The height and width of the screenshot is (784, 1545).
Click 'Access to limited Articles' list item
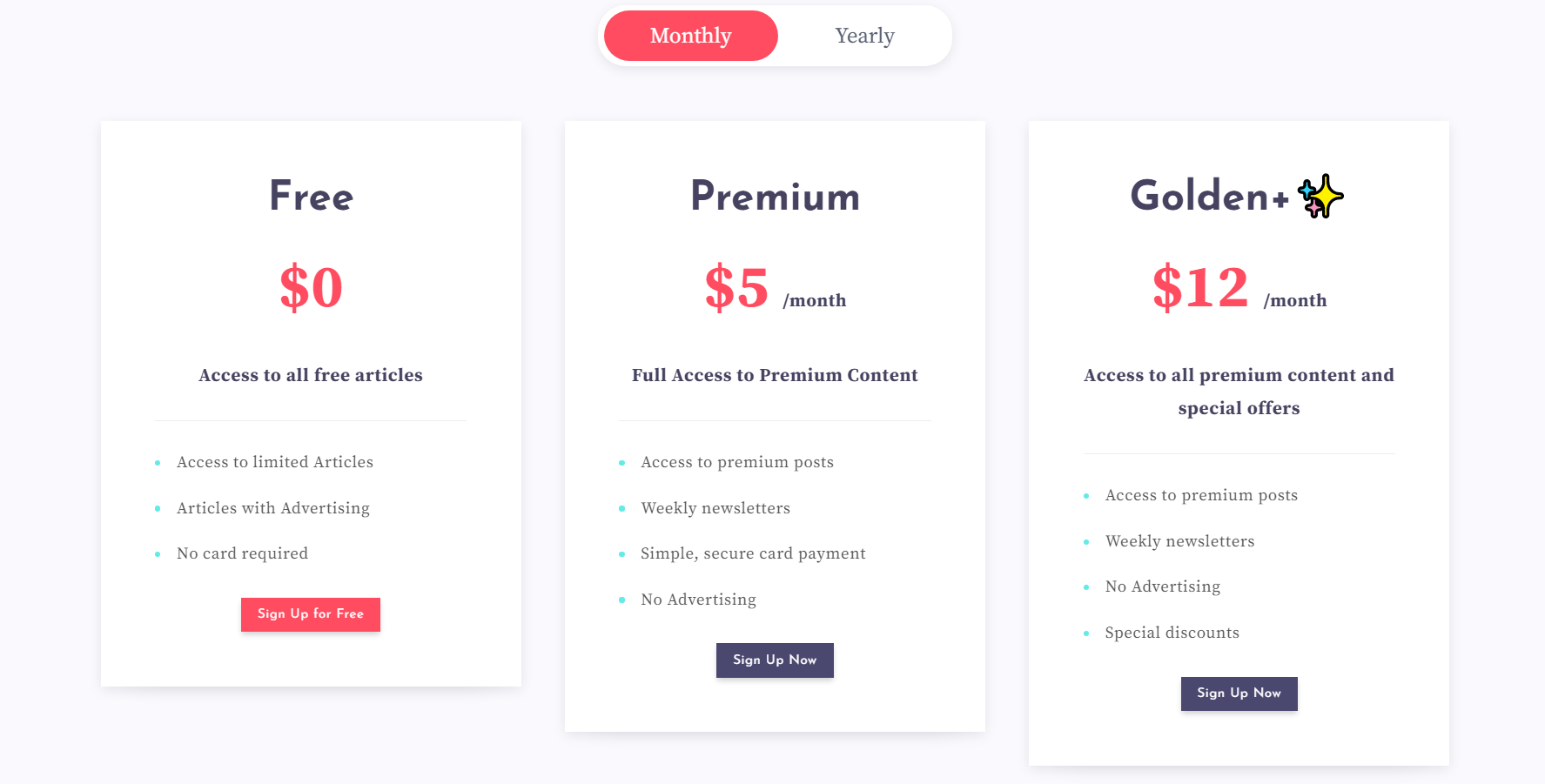[x=275, y=462]
